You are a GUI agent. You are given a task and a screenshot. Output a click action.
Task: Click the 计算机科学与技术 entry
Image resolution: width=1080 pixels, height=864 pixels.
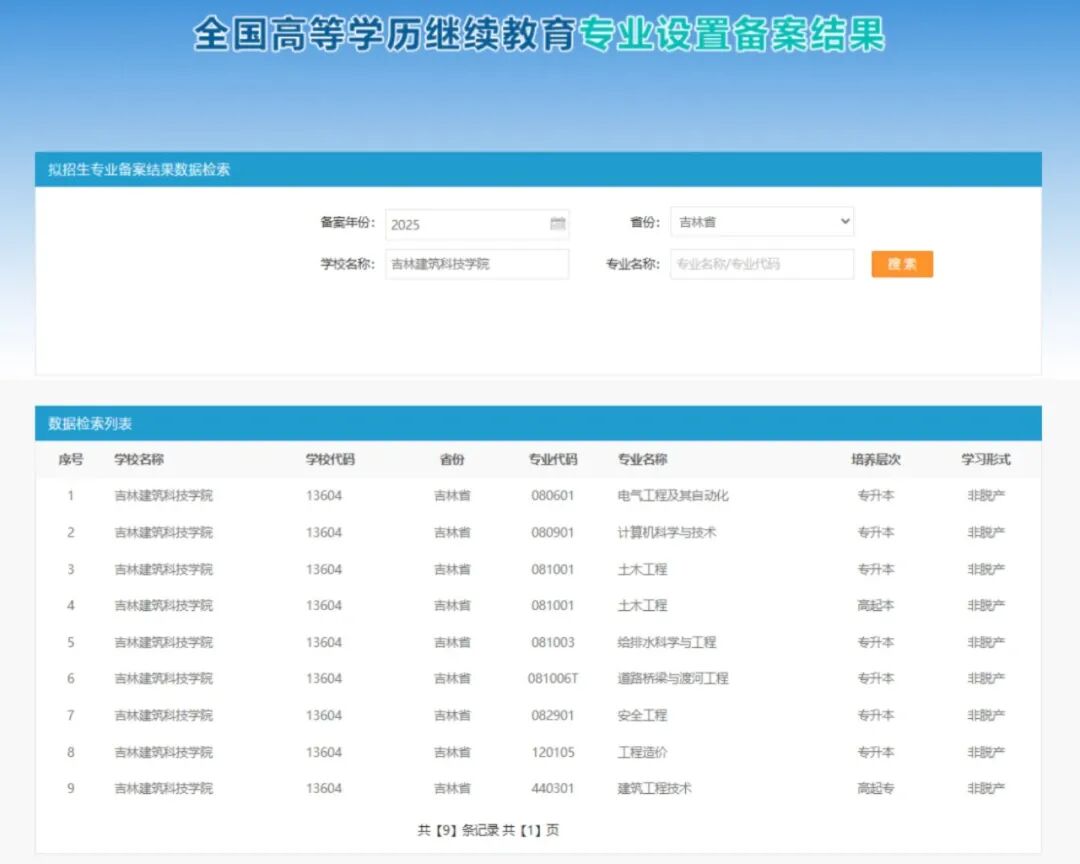click(668, 532)
